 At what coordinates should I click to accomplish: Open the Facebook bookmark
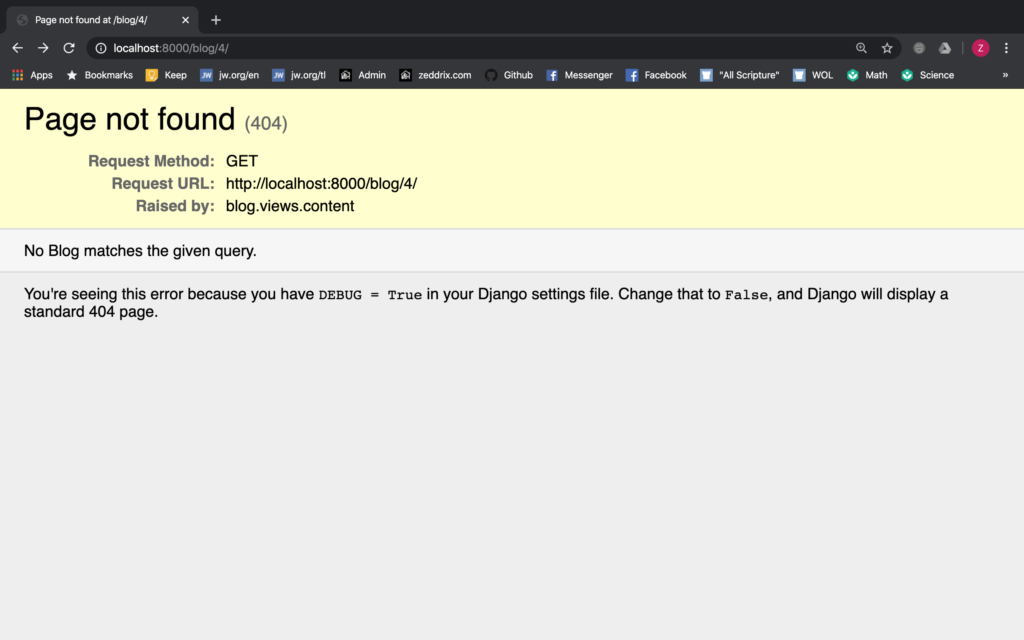click(656, 75)
